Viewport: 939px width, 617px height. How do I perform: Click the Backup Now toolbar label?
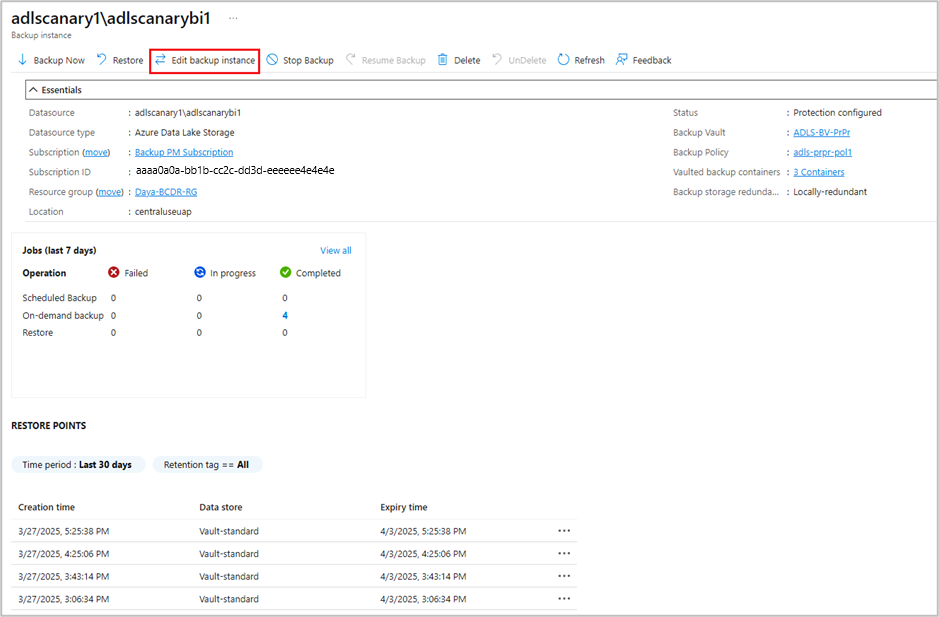click(x=59, y=61)
